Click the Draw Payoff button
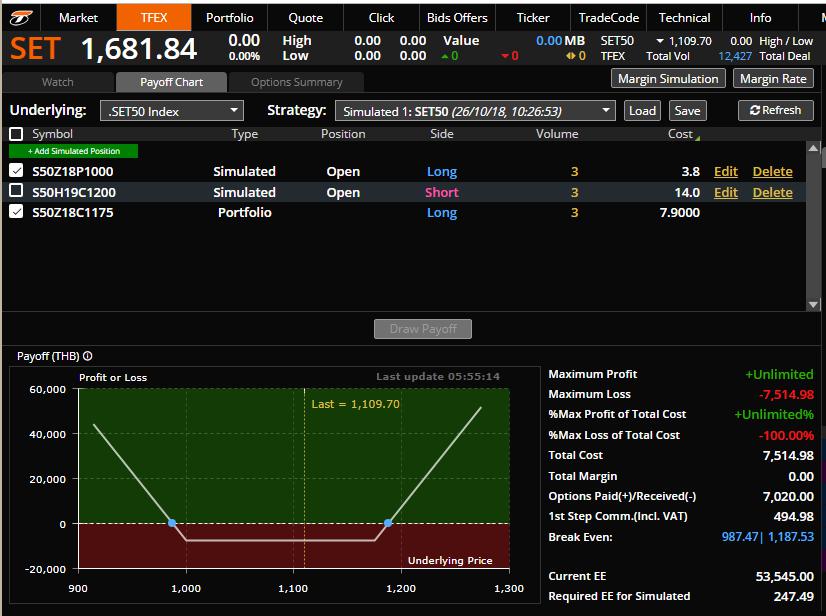This screenshot has height=616, width=826. click(x=423, y=329)
